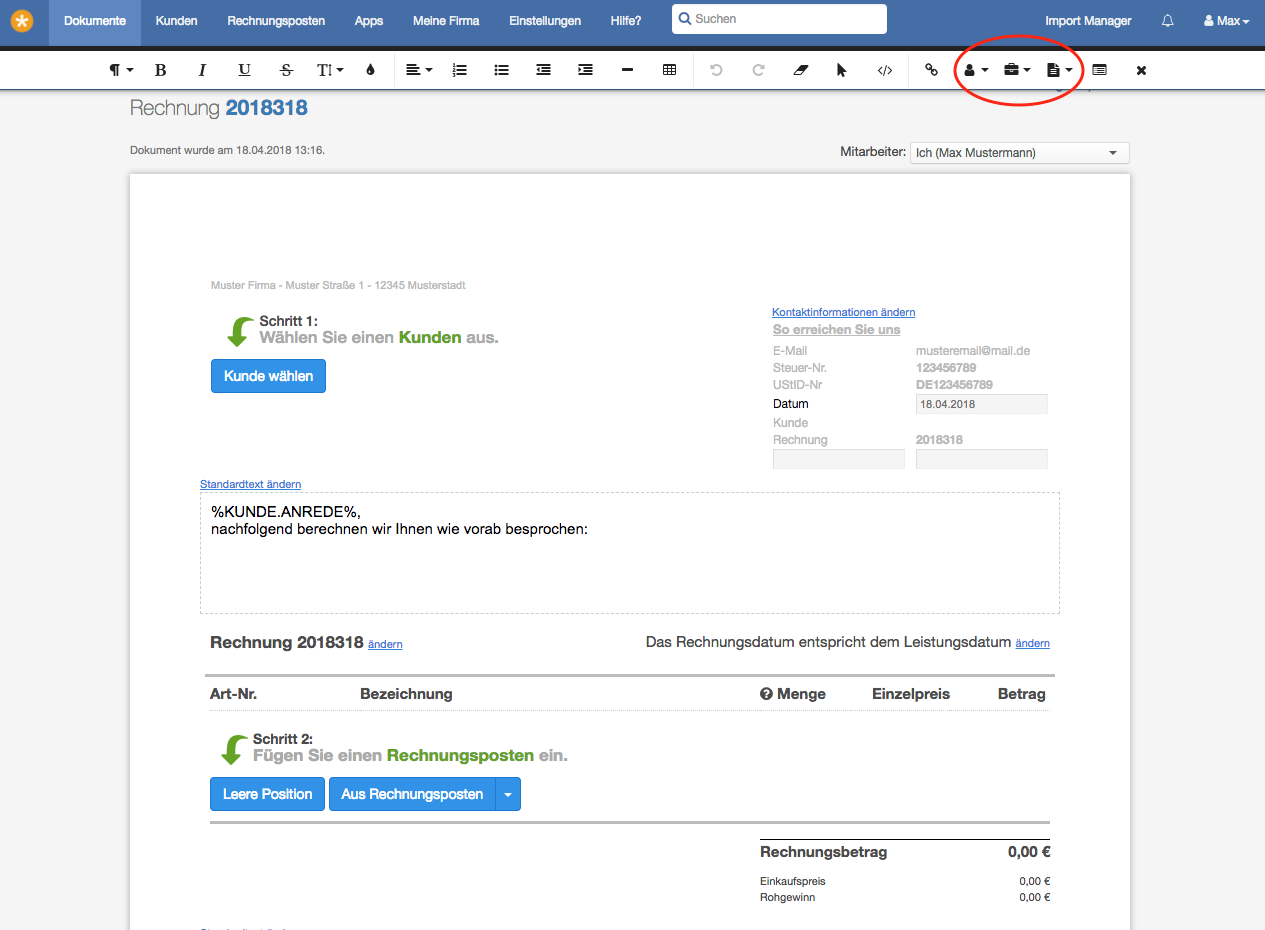1265x930 pixels.
Task: Open the notifications bell
Action: coord(1167,21)
